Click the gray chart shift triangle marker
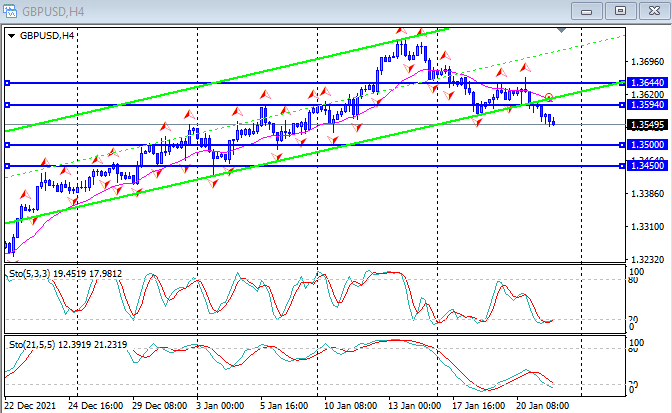This screenshot has height=413, width=672. point(561,30)
